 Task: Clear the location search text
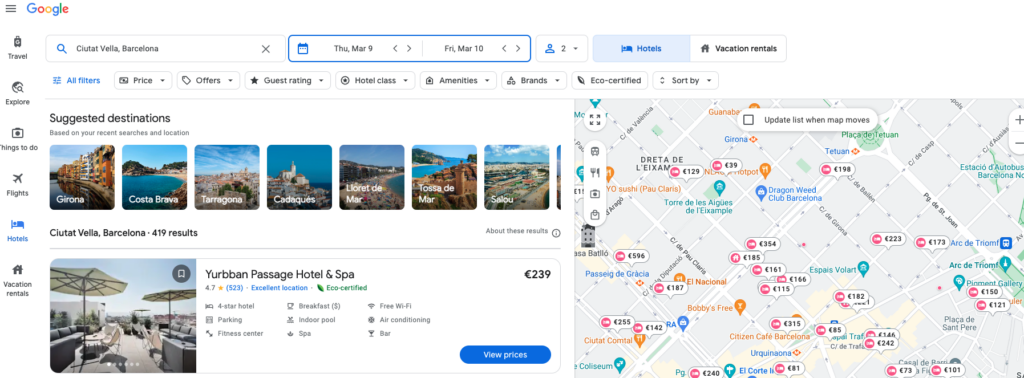pyautogui.click(x=266, y=48)
